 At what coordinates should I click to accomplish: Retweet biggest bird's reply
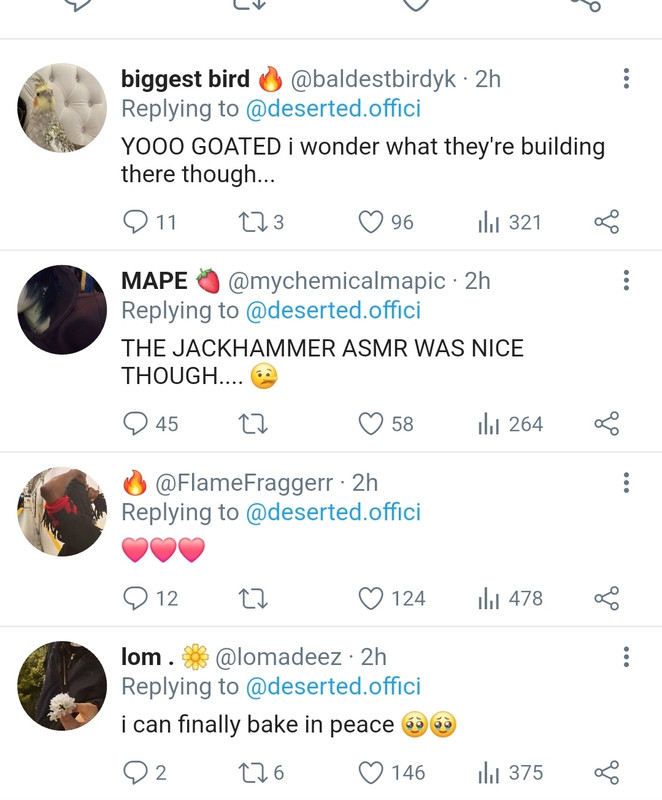(x=261, y=222)
